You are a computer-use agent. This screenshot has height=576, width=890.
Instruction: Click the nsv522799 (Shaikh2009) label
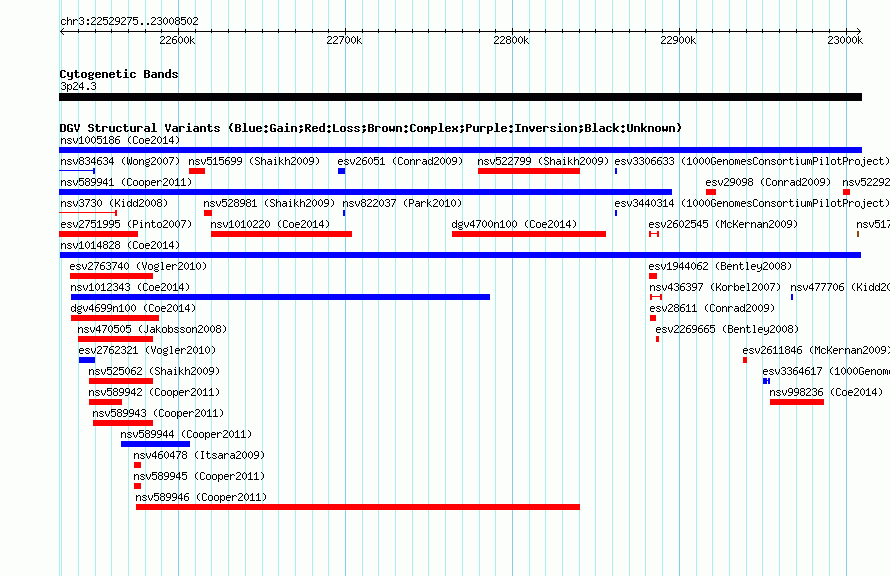pos(543,161)
